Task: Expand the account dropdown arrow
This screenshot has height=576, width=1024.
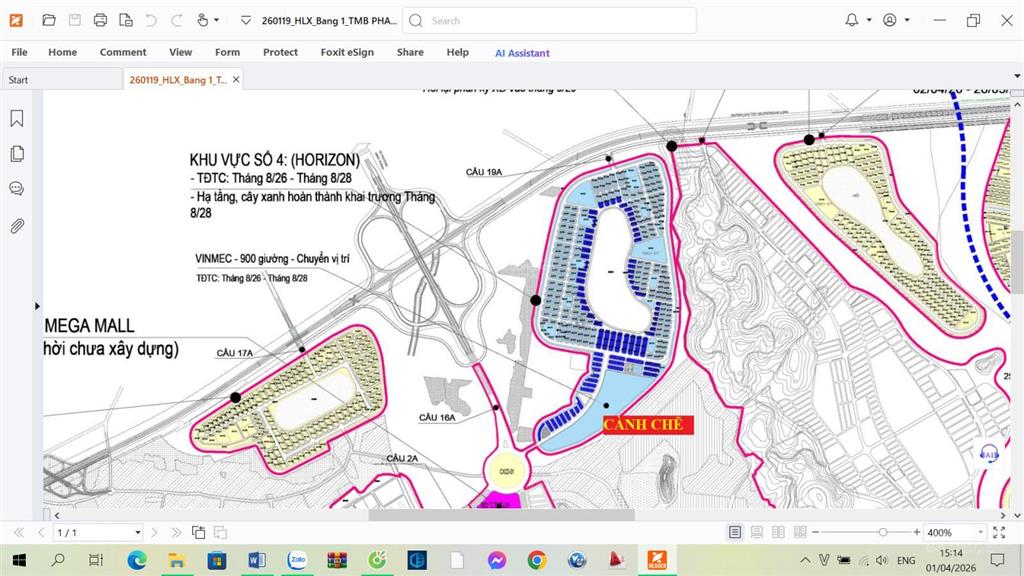Action: (907, 20)
